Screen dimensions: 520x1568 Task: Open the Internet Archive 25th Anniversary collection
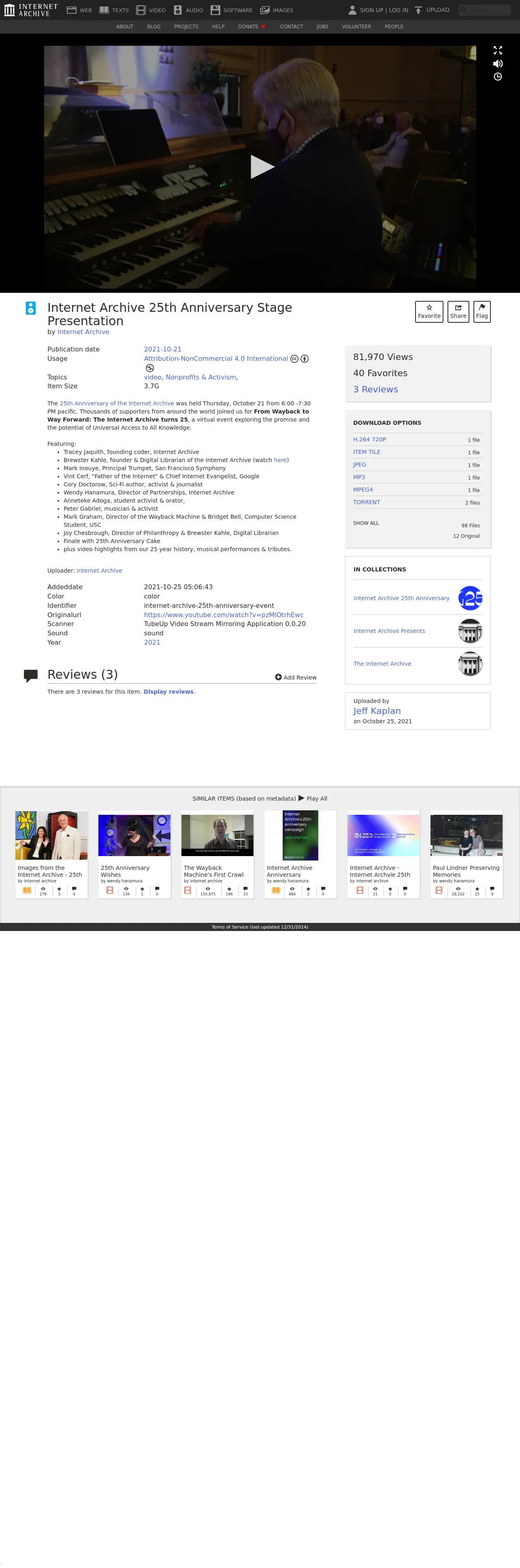pyautogui.click(x=401, y=599)
